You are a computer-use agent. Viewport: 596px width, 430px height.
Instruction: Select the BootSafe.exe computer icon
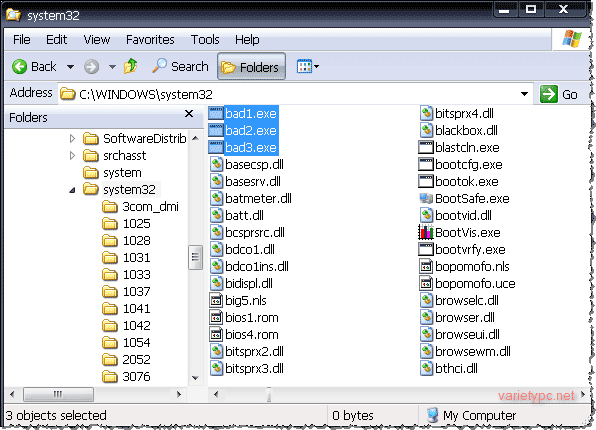coord(426,198)
